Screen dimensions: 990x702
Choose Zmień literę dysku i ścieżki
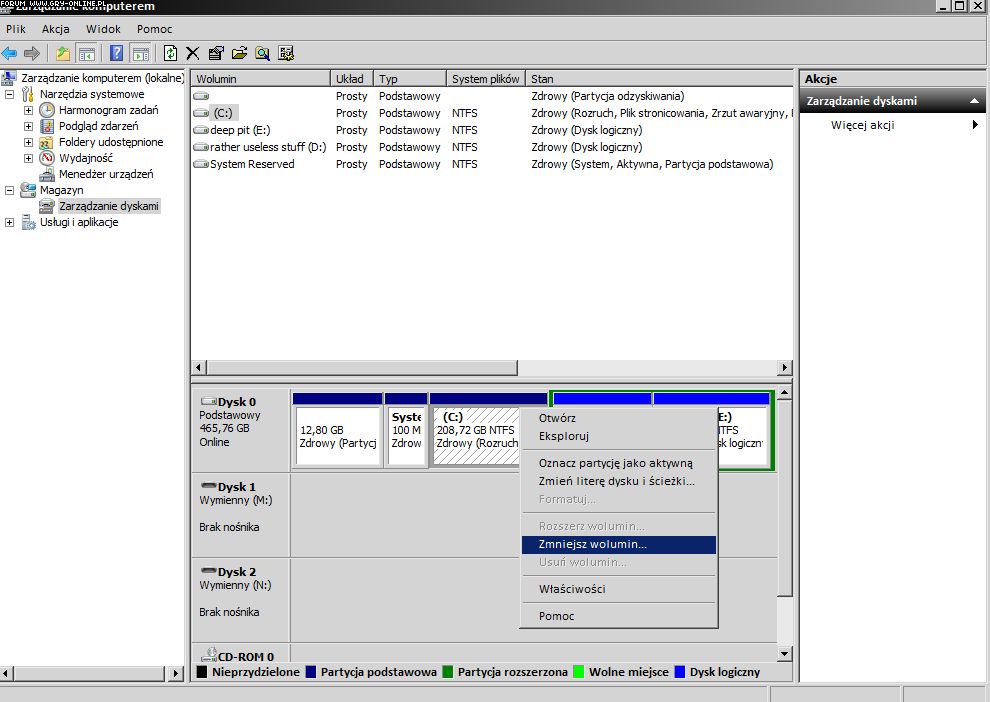tap(619, 481)
